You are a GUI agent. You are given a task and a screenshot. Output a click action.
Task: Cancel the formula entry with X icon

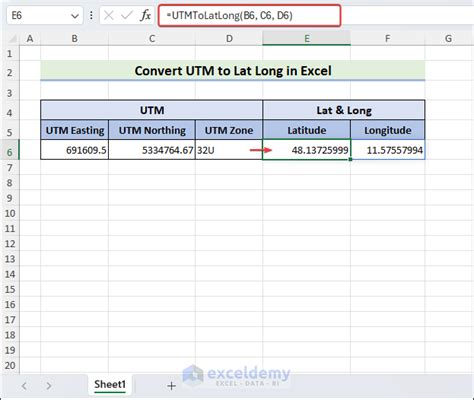tap(109, 15)
